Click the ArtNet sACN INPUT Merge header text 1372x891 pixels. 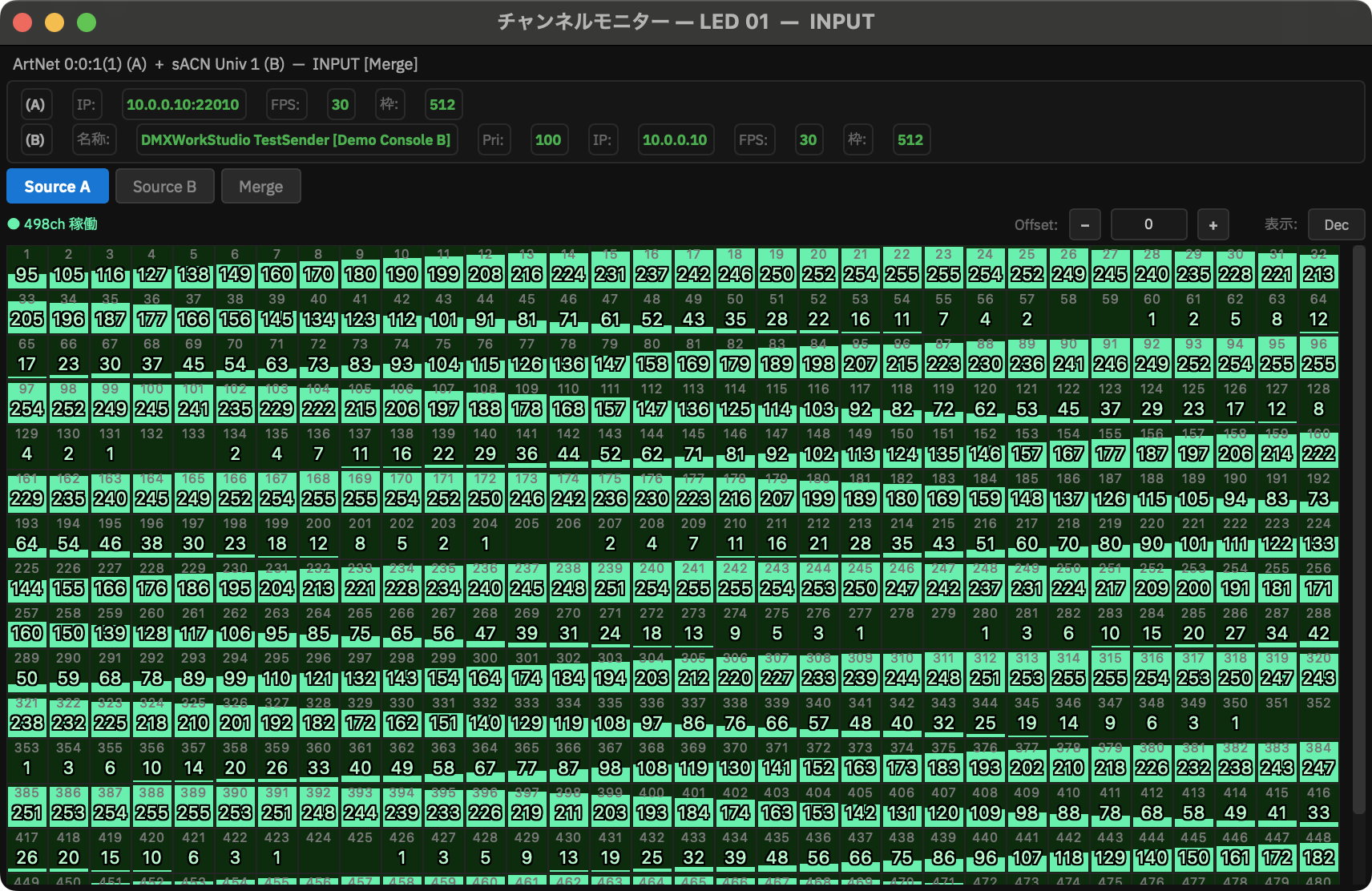click(216, 64)
